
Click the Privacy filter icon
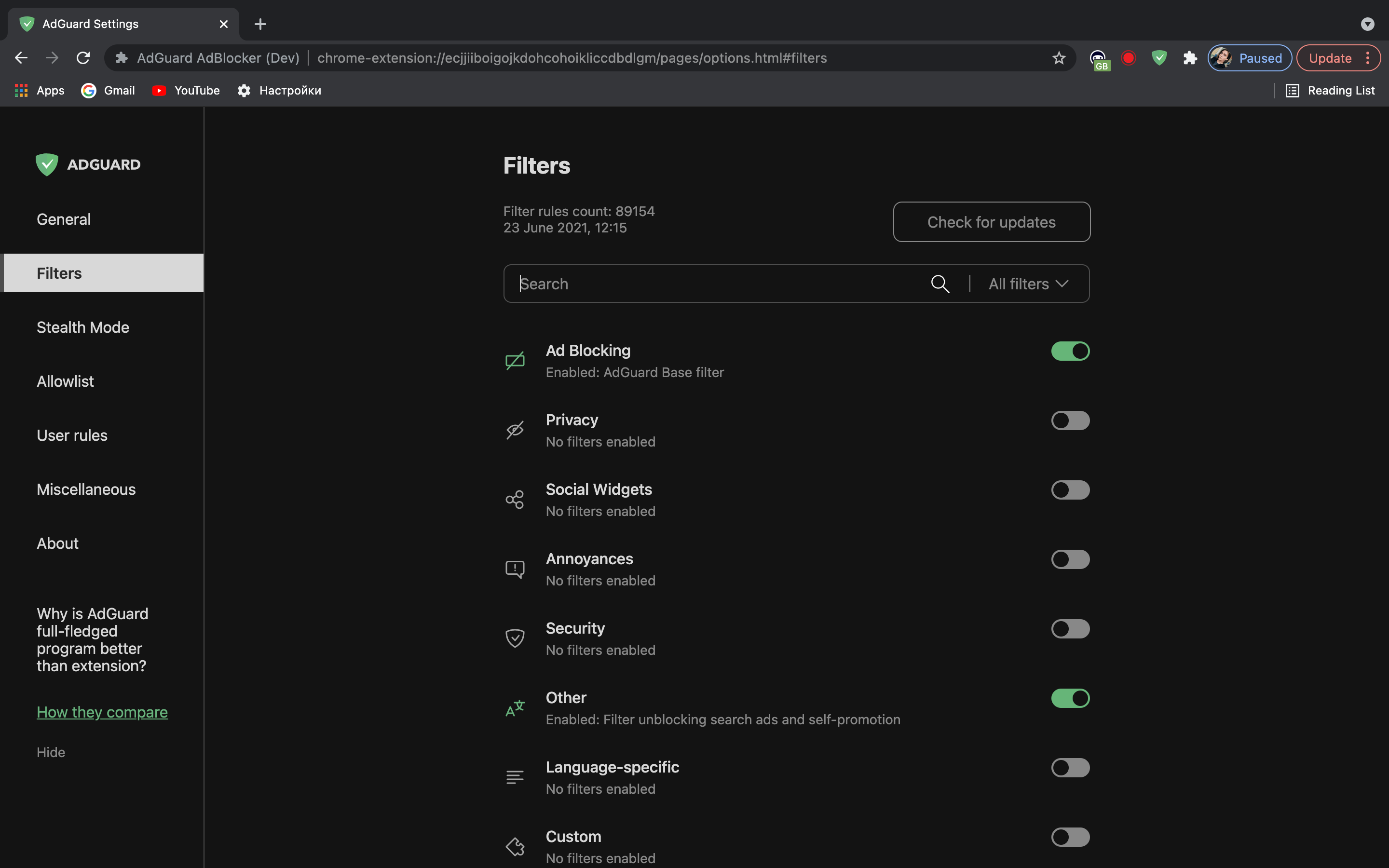[x=515, y=430]
